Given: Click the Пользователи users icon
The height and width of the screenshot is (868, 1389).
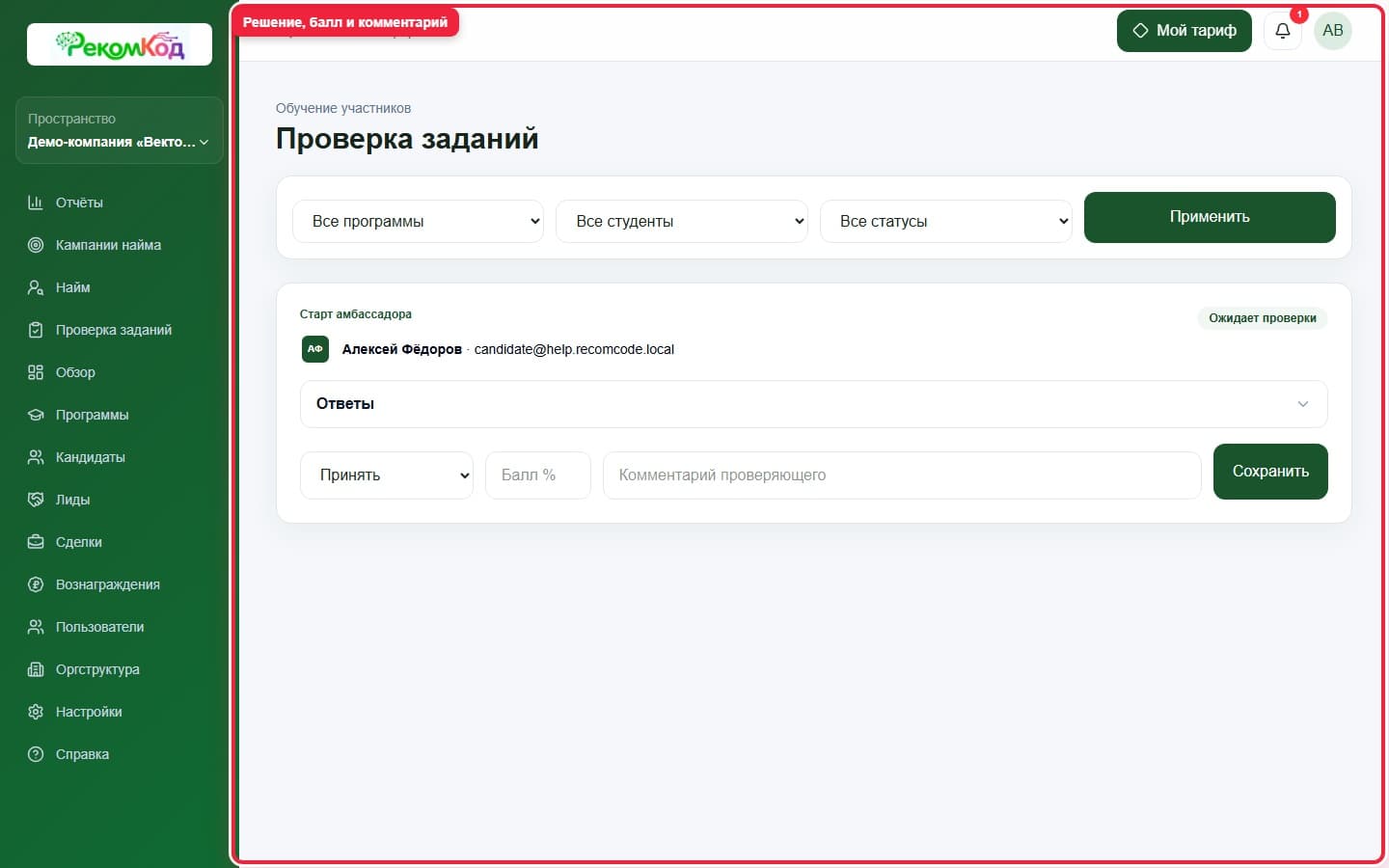Looking at the screenshot, I should pyautogui.click(x=36, y=627).
